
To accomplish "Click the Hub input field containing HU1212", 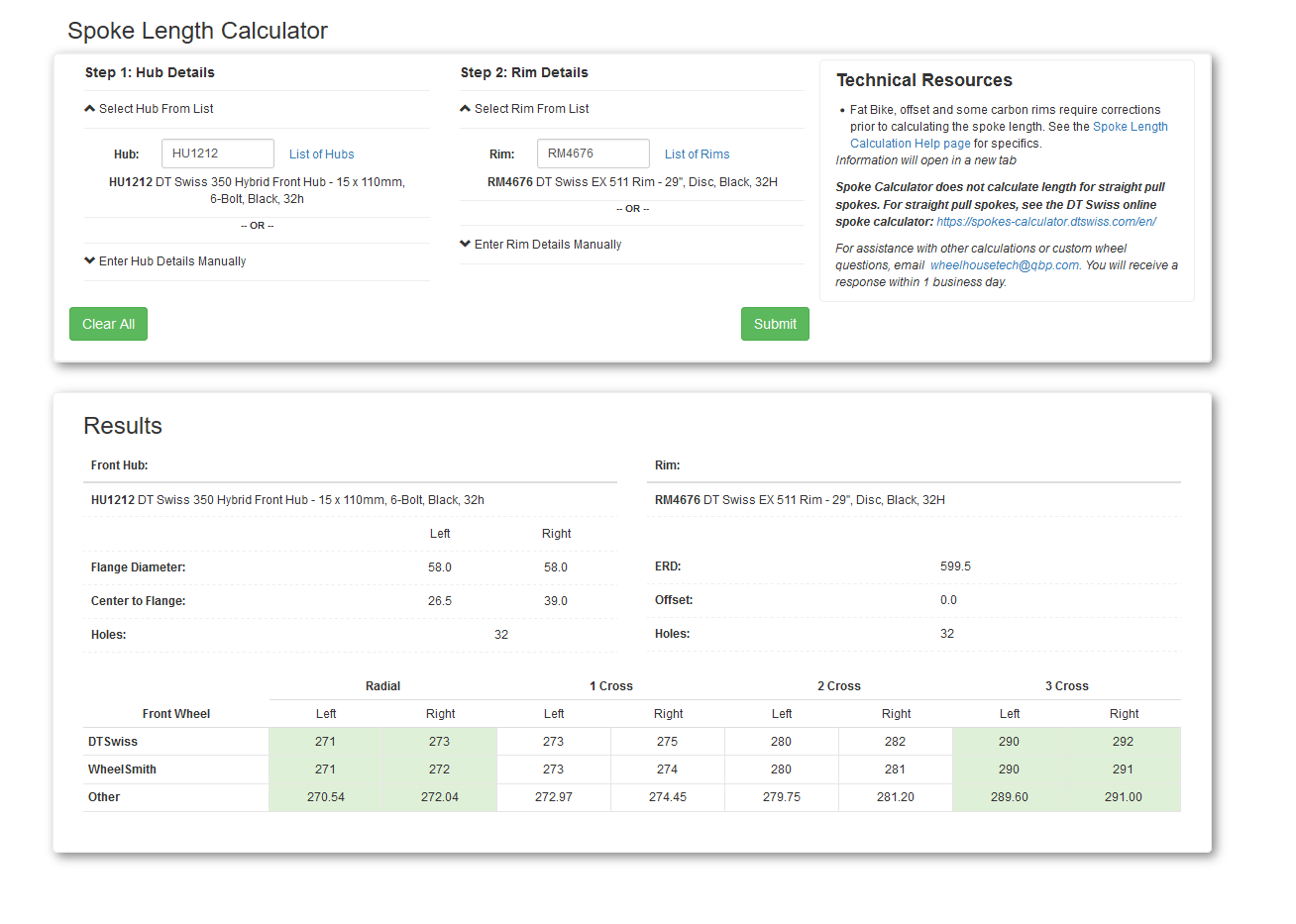I will pyautogui.click(x=218, y=154).
